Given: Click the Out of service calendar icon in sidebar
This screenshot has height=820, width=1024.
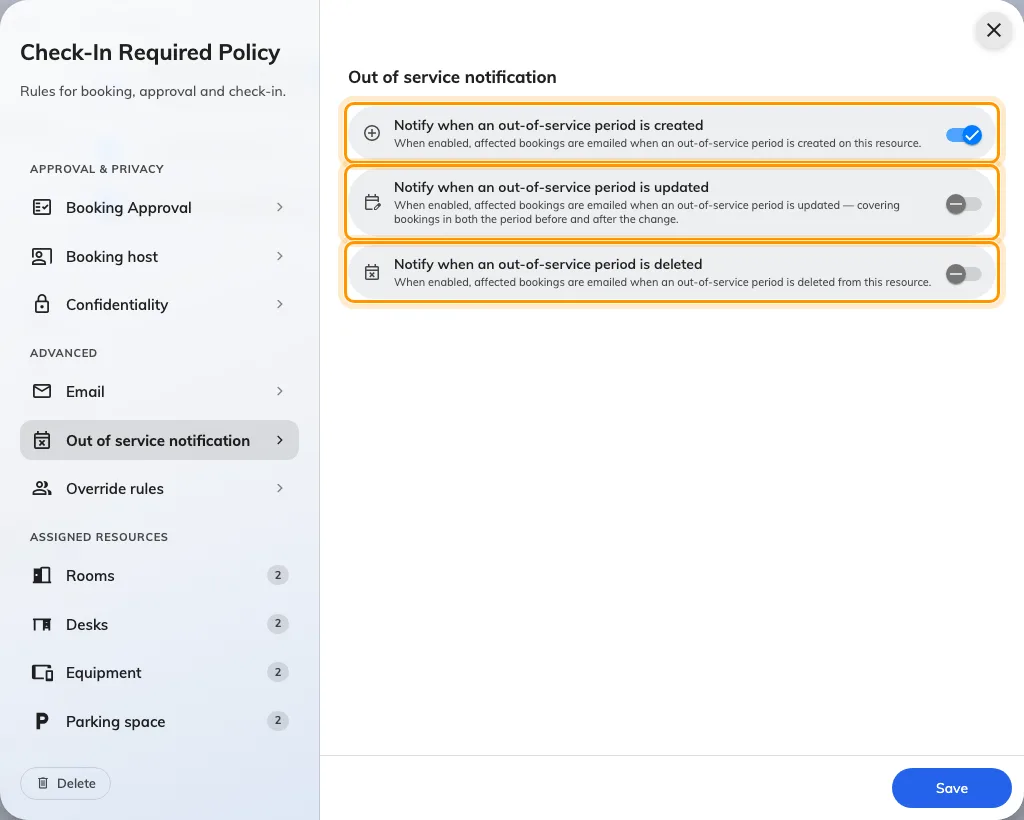Looking at the screenshot, I should pos(42,440).
